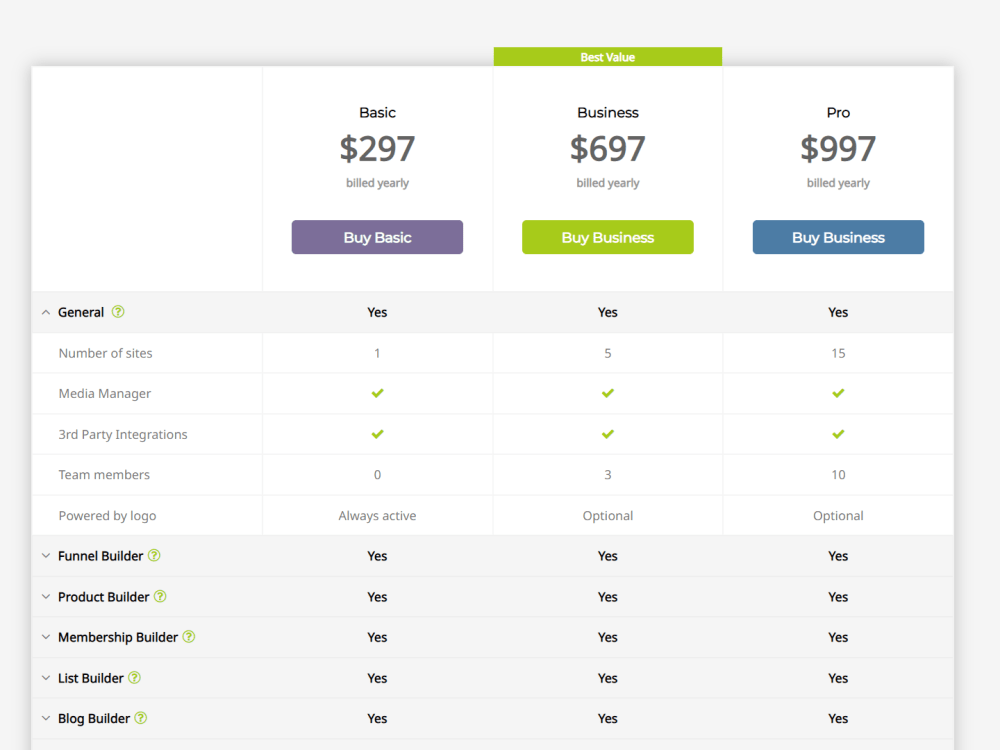
Task: Click the Best Value banner
Action: coord(607,56)
